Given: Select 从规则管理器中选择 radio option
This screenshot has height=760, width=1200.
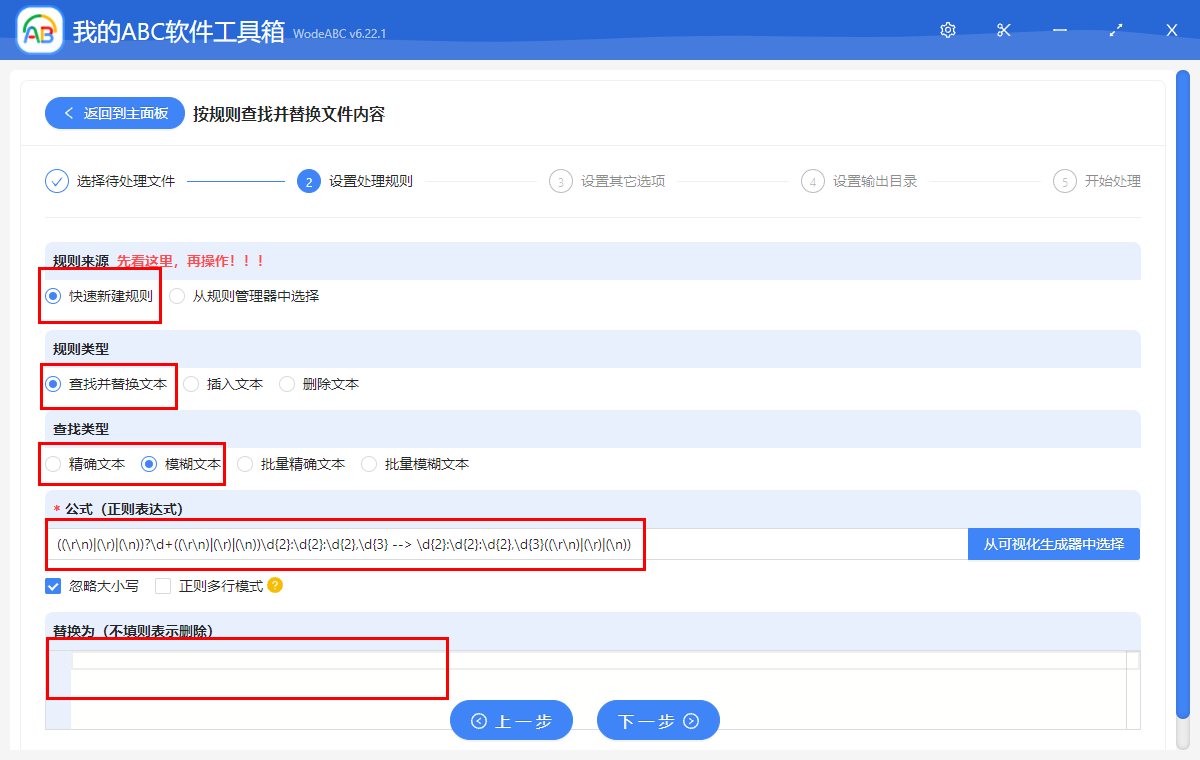Looking at the screenshot, I should pyautogui.click(x=177, y=296).
